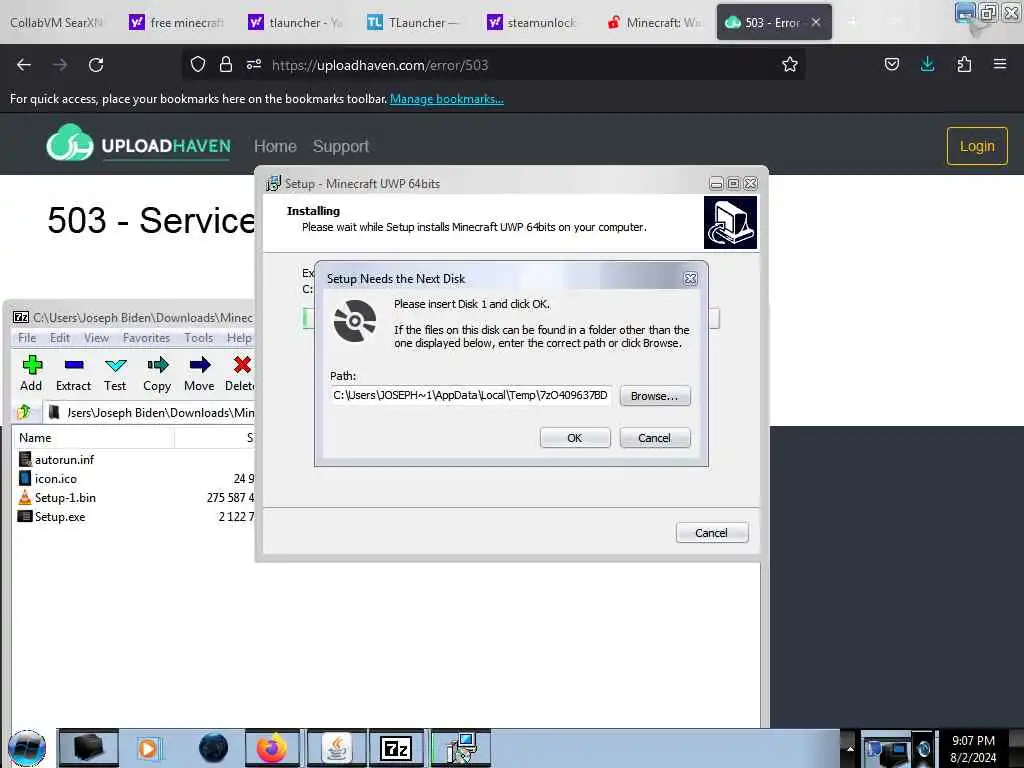Image resolution: width=1024 pixels, height=768 pixels.
Task: Close the 503 - Error tab
Action: pos(816,22)
